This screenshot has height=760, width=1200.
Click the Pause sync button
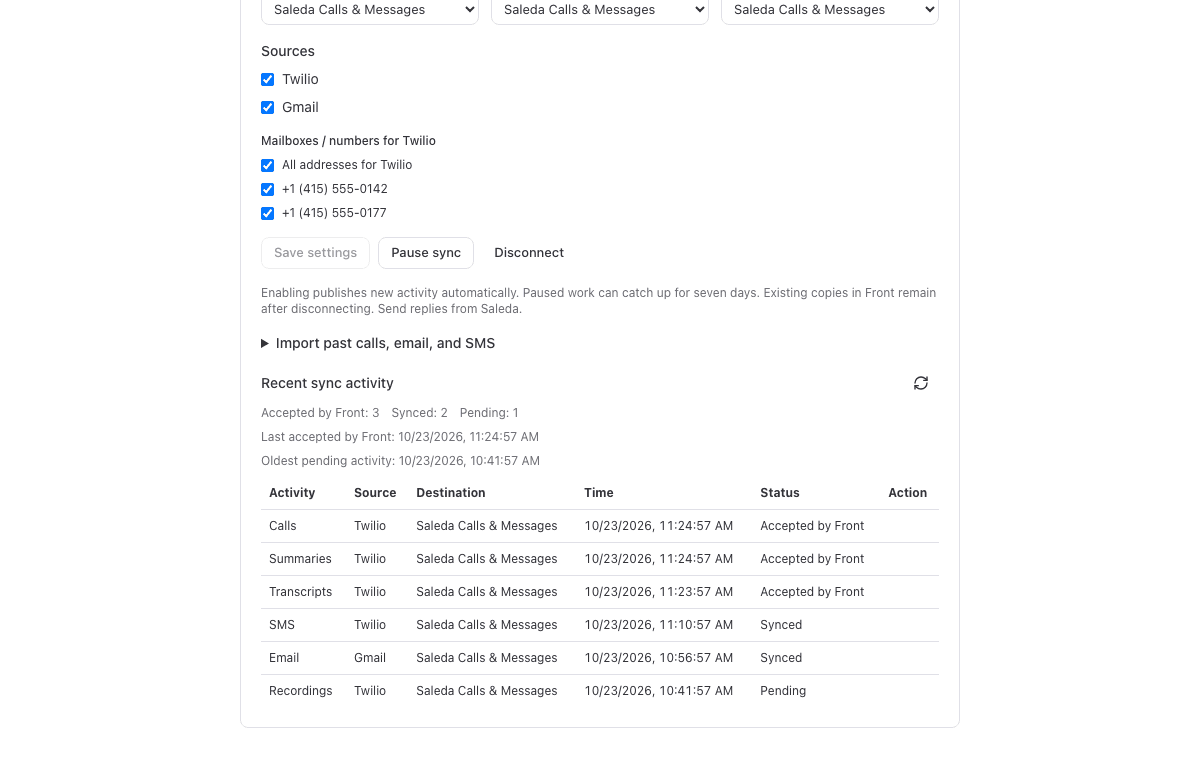pos(426,253)
